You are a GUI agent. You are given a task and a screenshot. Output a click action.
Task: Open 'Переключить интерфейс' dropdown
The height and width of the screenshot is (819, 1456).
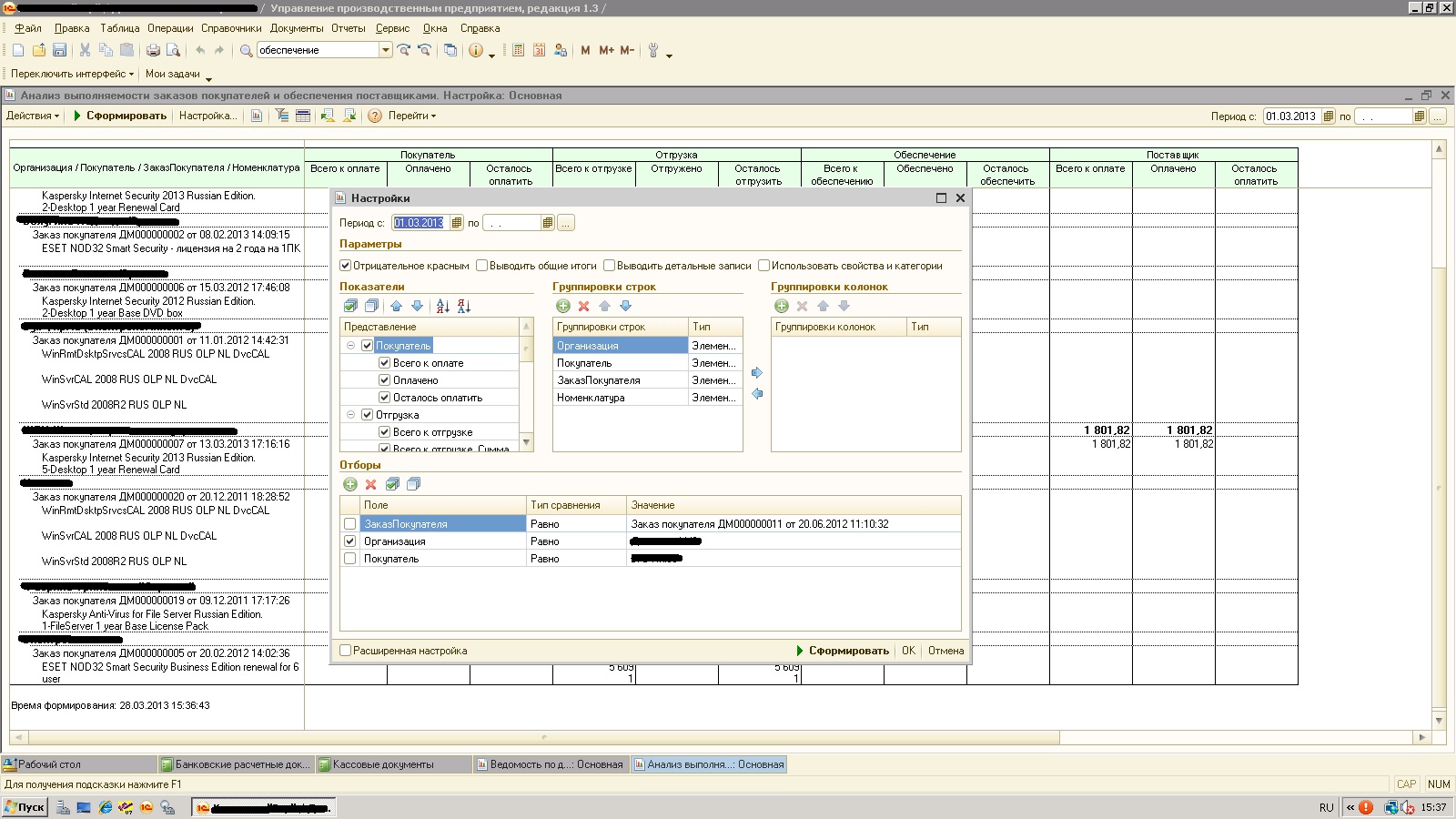72,74
